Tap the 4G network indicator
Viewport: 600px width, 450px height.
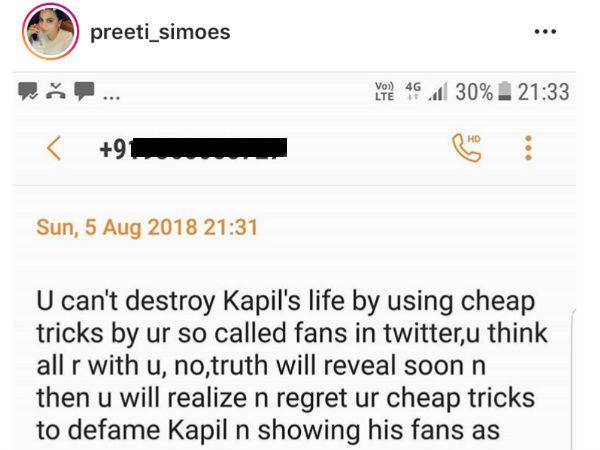(x=411, y=92)
